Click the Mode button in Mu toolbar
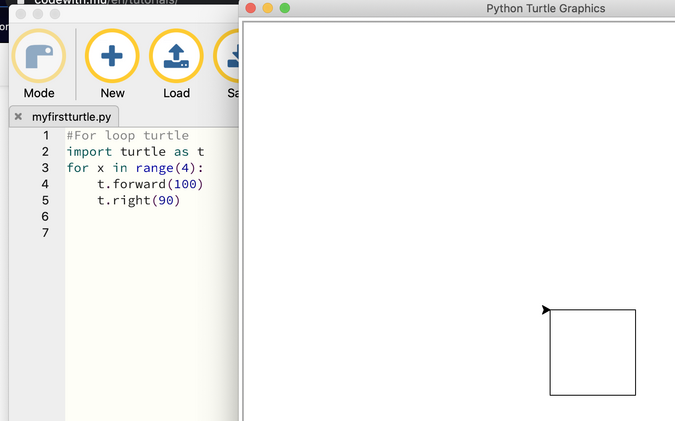The width and height of the screenshot is (675, 421). click(38, 63)
